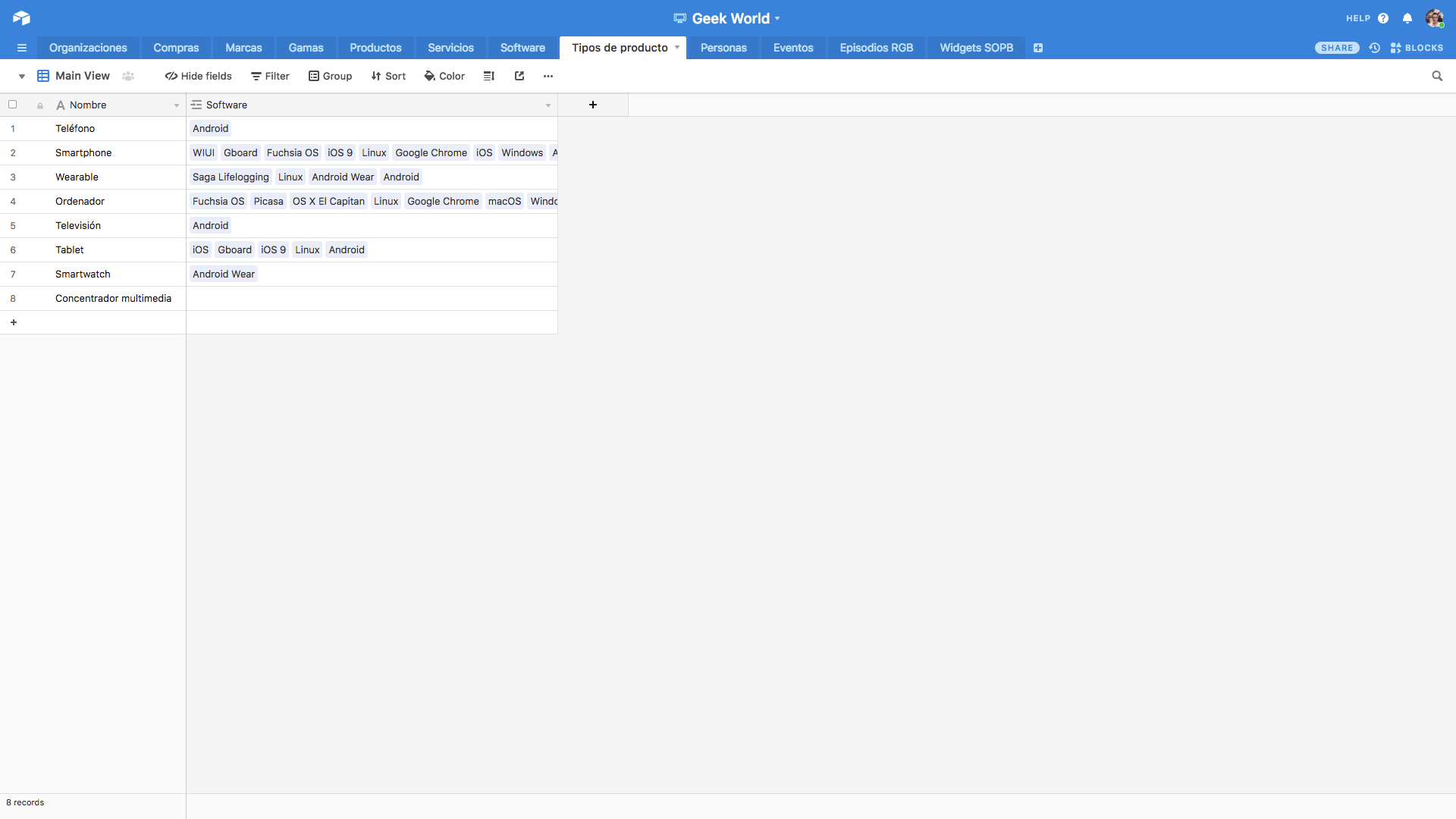The width and height of the screenshot is (1456, 819).
Task: Click the SHARE button
Action: [1337, 48]
